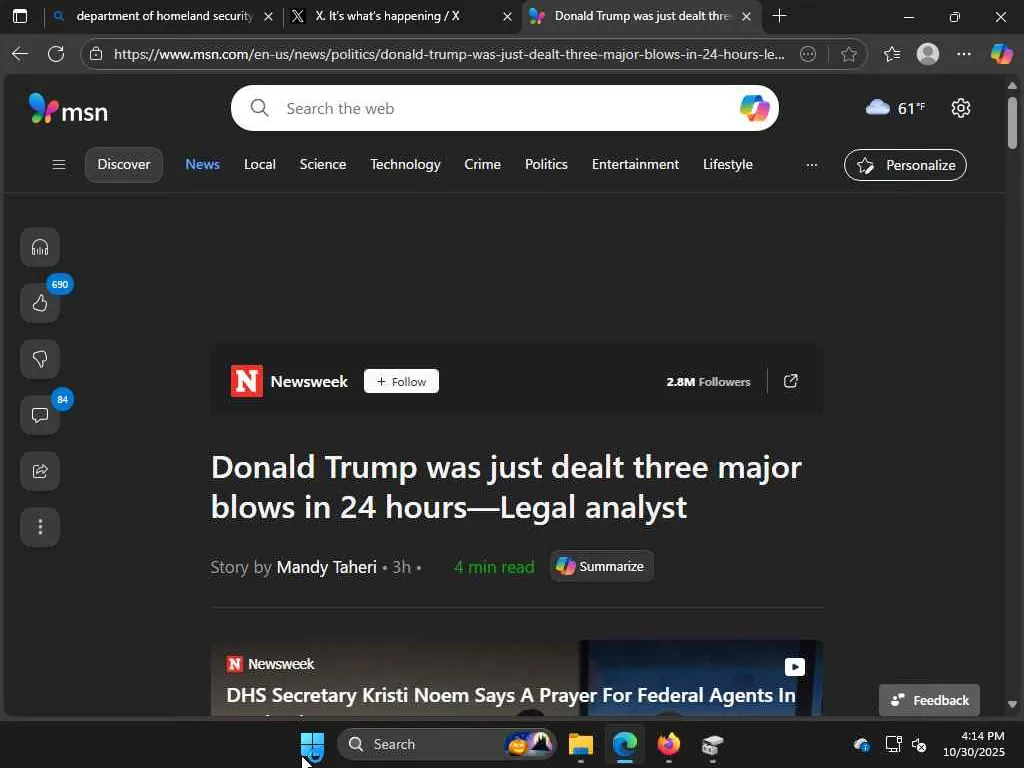Screen dimensions: 1024x768
Task: Open the Microsoft Store-like app in taskbar
Action: 712,744
